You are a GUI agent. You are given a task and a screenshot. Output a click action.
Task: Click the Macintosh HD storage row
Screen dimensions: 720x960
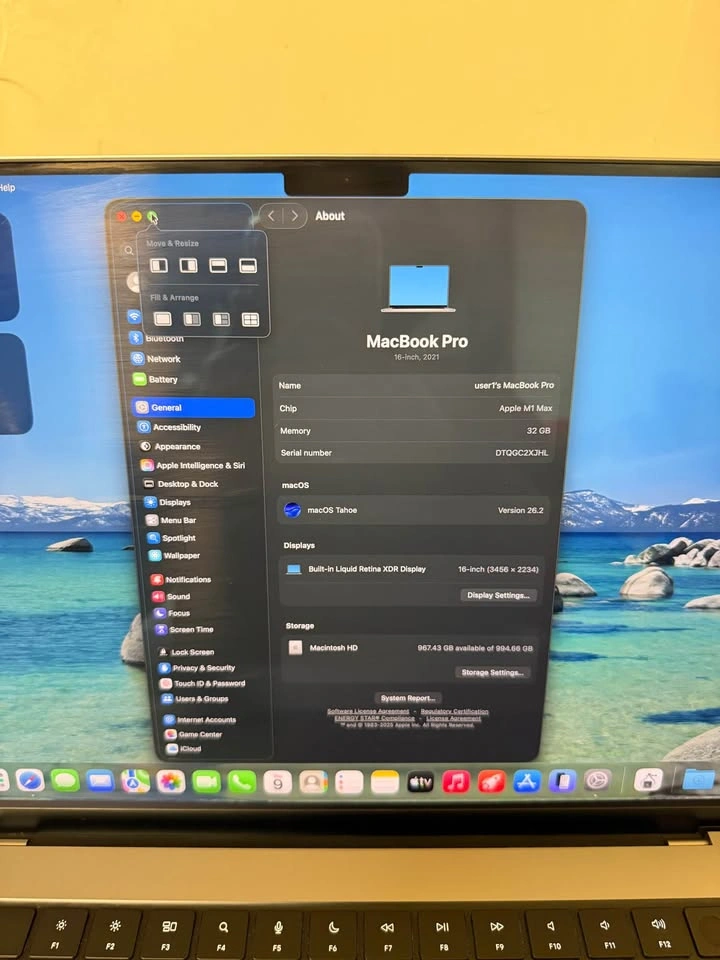(x=410, y=648)
